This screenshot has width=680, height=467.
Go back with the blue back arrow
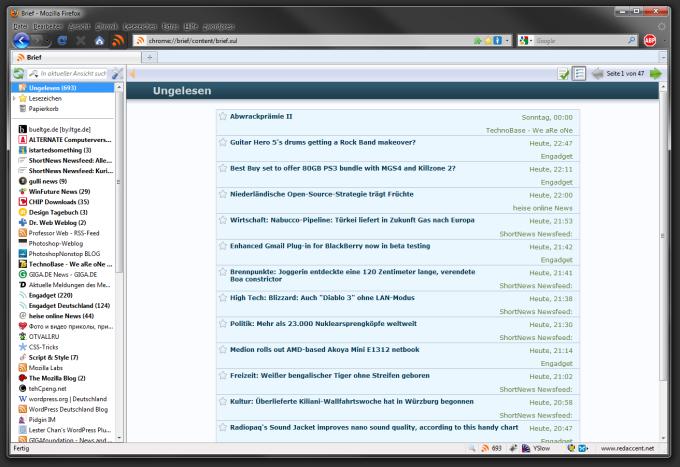click(21, 41)
